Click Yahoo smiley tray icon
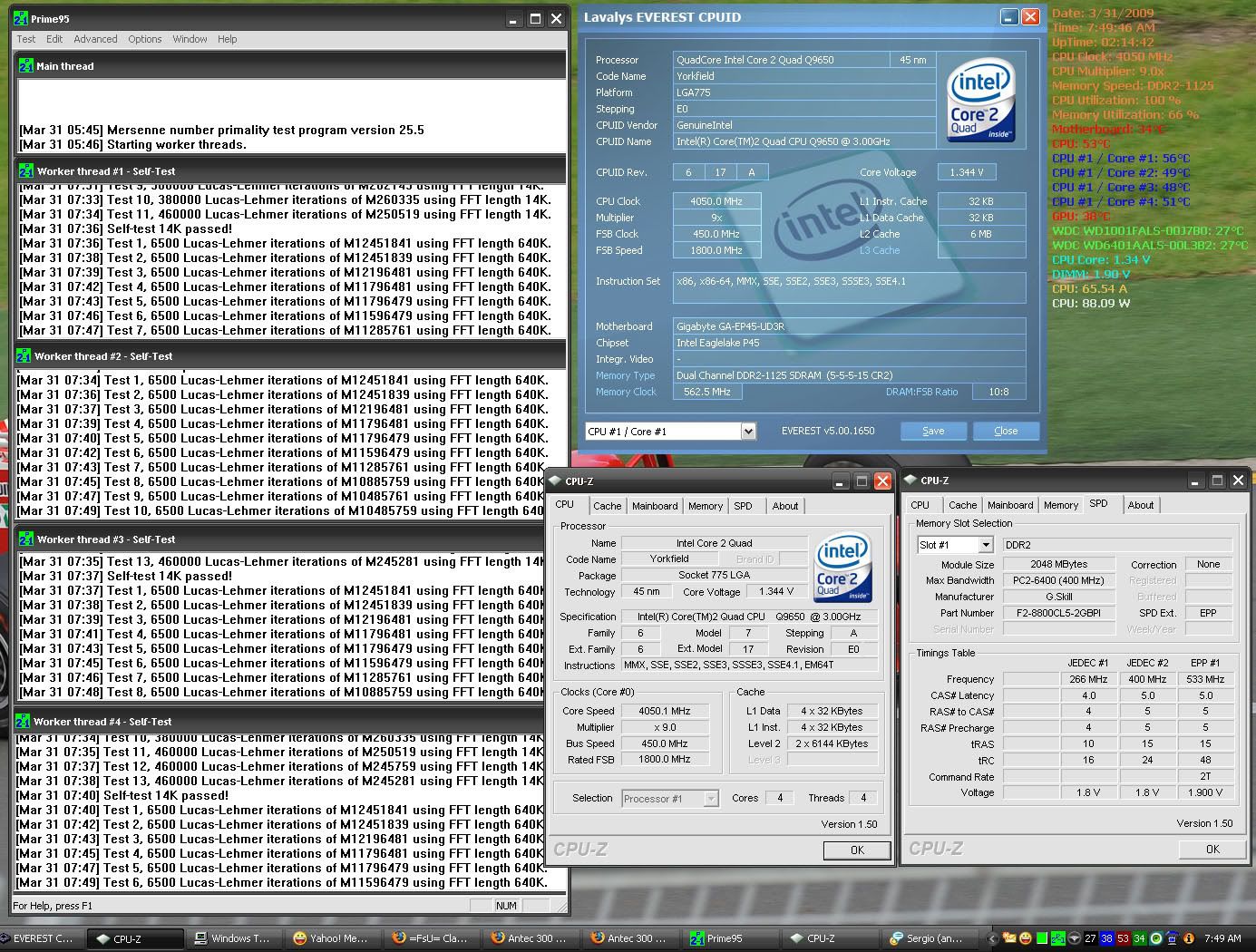The height and width of the screenshot is (952, 1256). 1025,938
